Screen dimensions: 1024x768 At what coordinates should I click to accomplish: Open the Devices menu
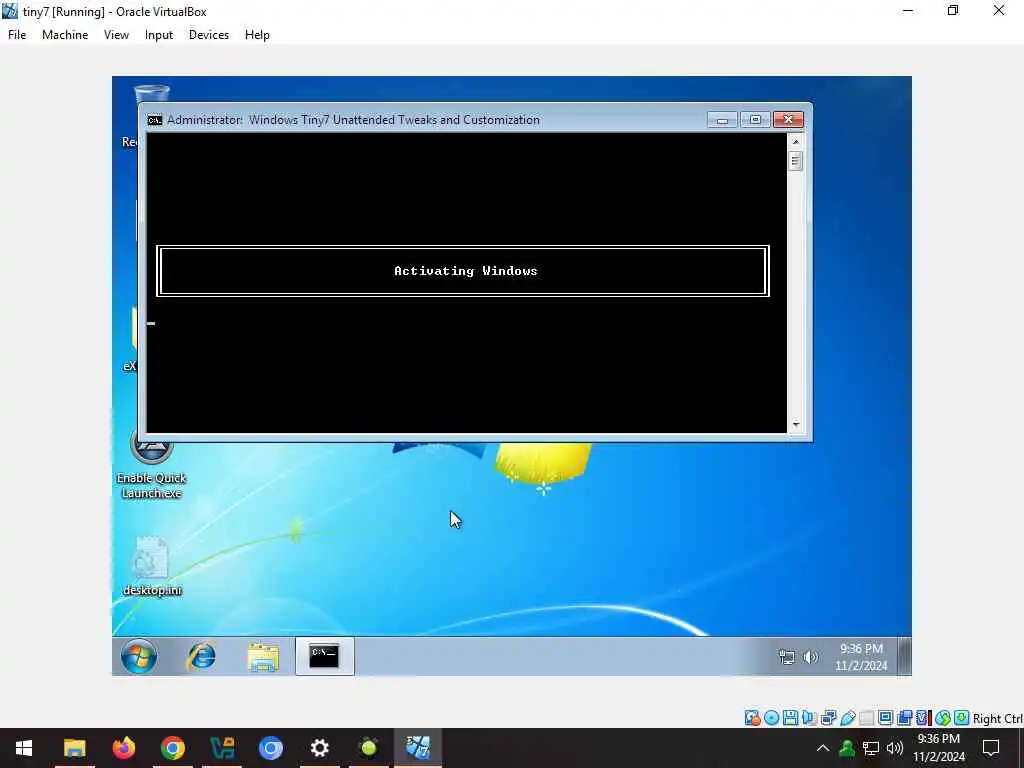pos(208,35)
